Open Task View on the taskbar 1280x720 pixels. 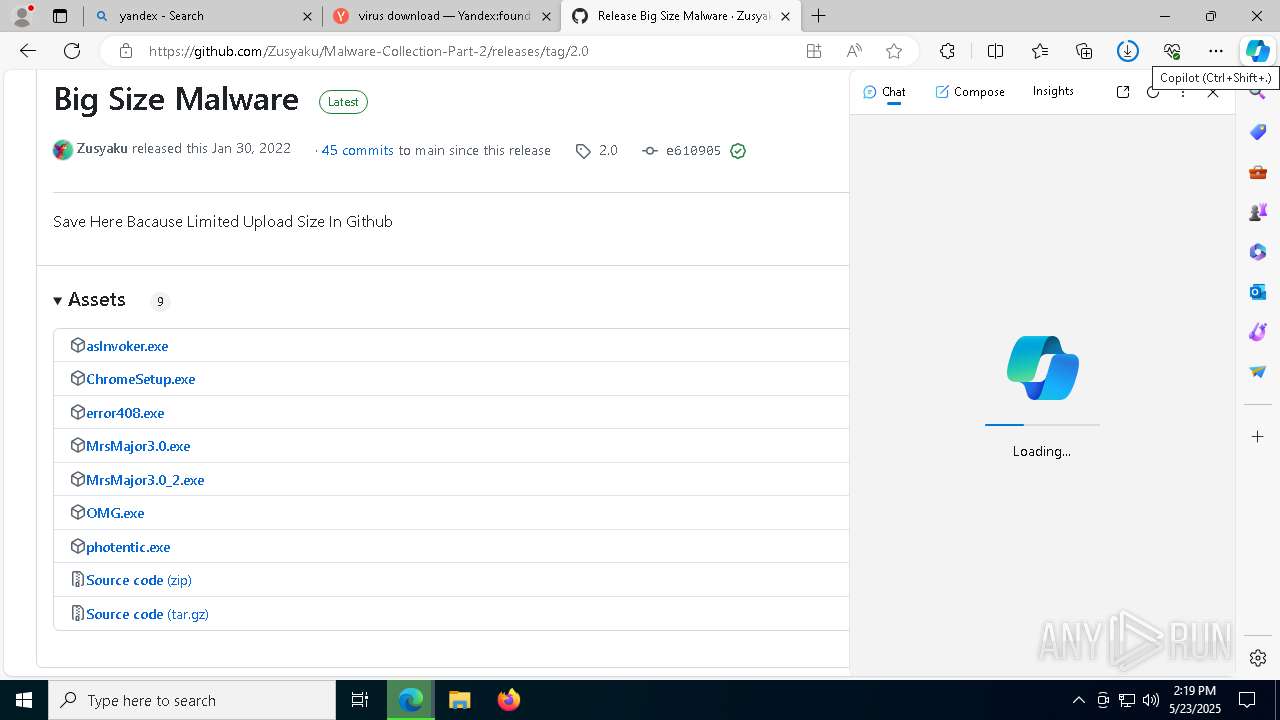pos(360,700)
